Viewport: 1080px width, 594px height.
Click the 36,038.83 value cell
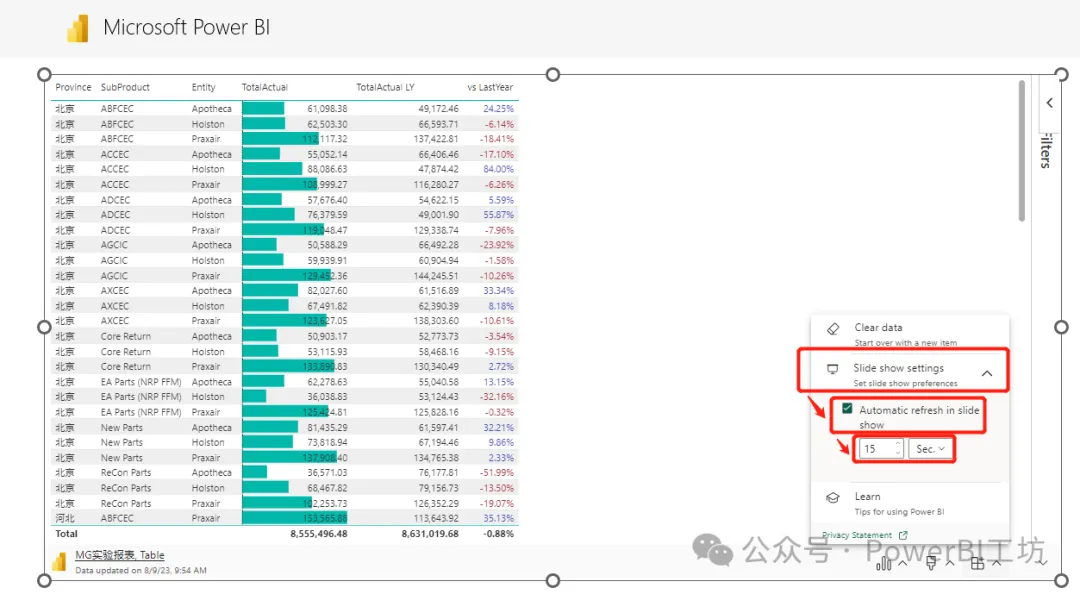coord(327,397)
